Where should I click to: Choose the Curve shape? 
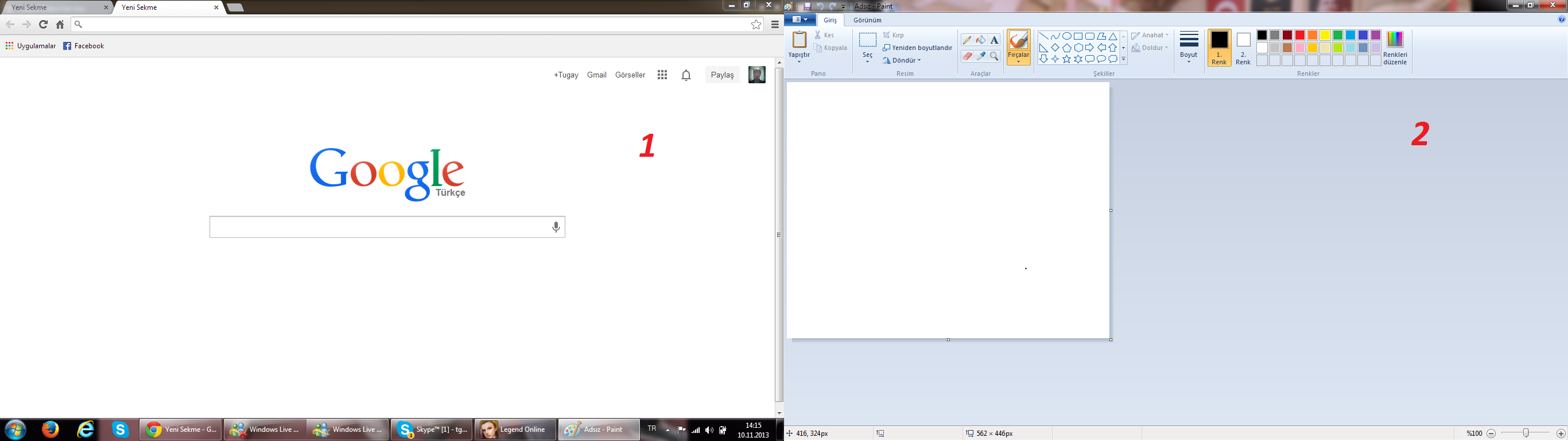coord(1055,37)
